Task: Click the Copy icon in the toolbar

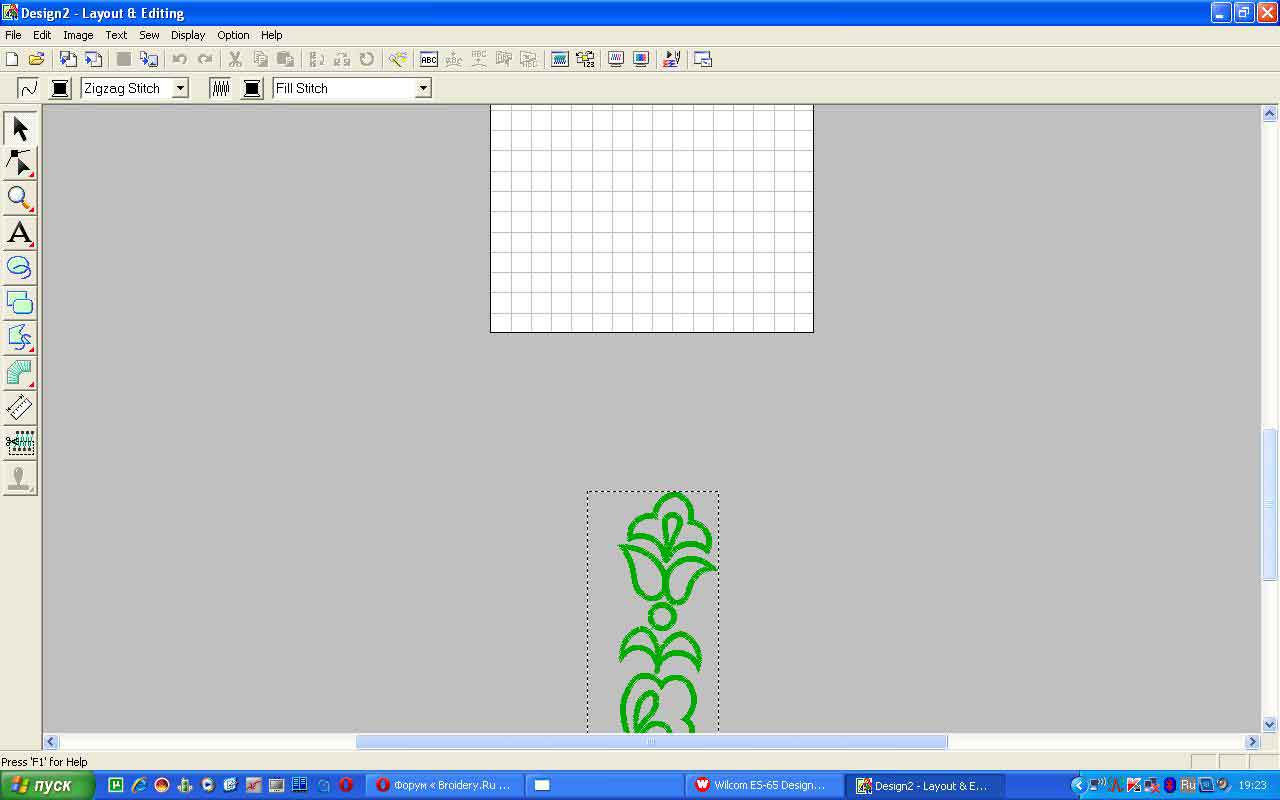Action: point(260,60)
